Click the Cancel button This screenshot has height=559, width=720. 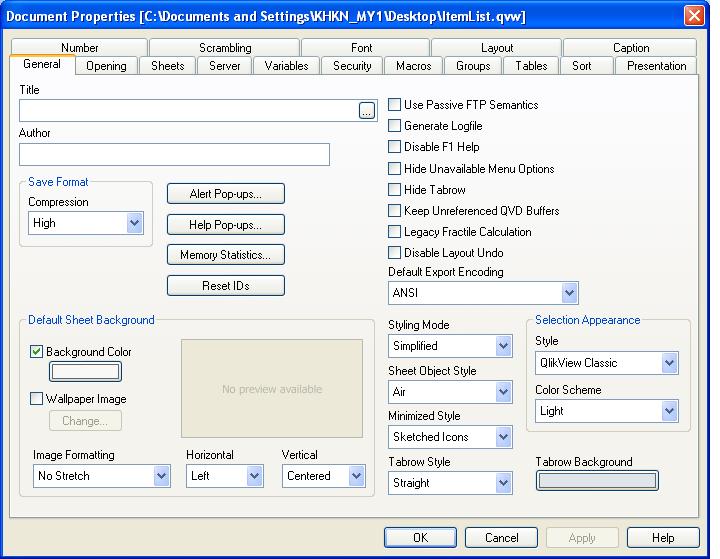pyautogui.click(x=501, y=537)
